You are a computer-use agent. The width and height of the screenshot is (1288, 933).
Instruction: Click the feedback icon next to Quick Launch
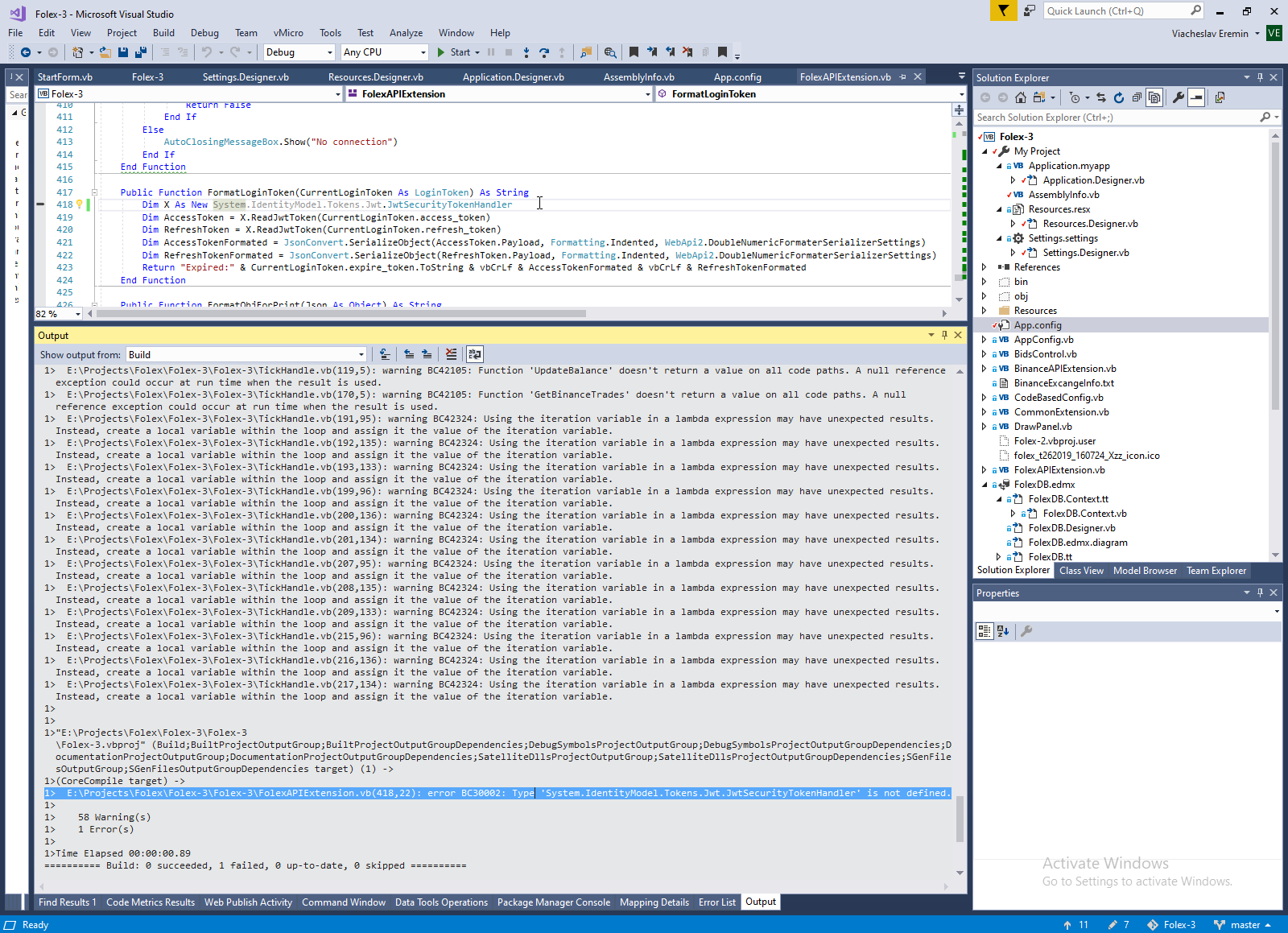[1030, 10]
